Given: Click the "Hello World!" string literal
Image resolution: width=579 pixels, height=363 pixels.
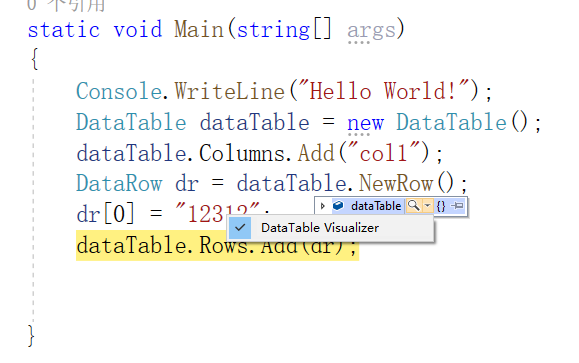Looking at the screenshot, I should [379, 90].
